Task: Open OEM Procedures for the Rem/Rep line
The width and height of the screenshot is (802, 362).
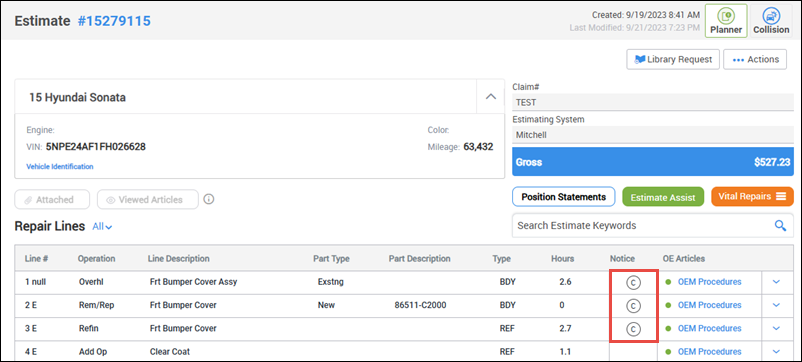Action: (x=709, y=305)
